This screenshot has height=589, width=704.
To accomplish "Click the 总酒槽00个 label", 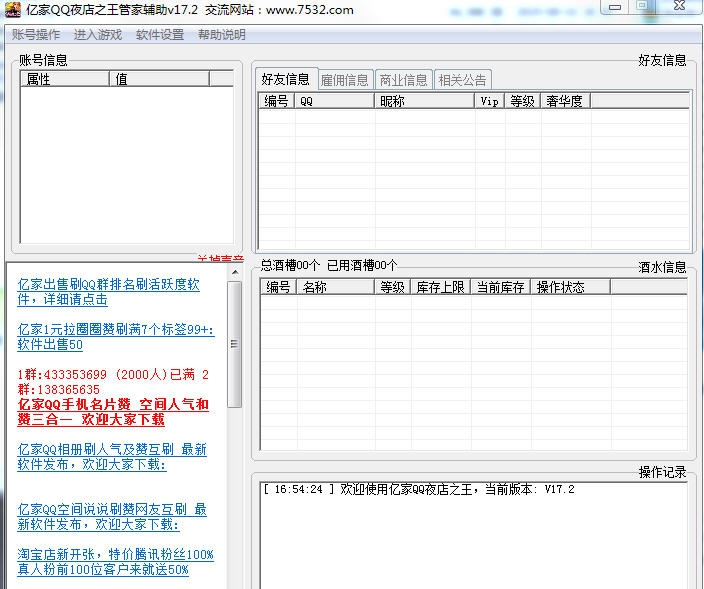I will pyautogui.click(x=290, y=265).
